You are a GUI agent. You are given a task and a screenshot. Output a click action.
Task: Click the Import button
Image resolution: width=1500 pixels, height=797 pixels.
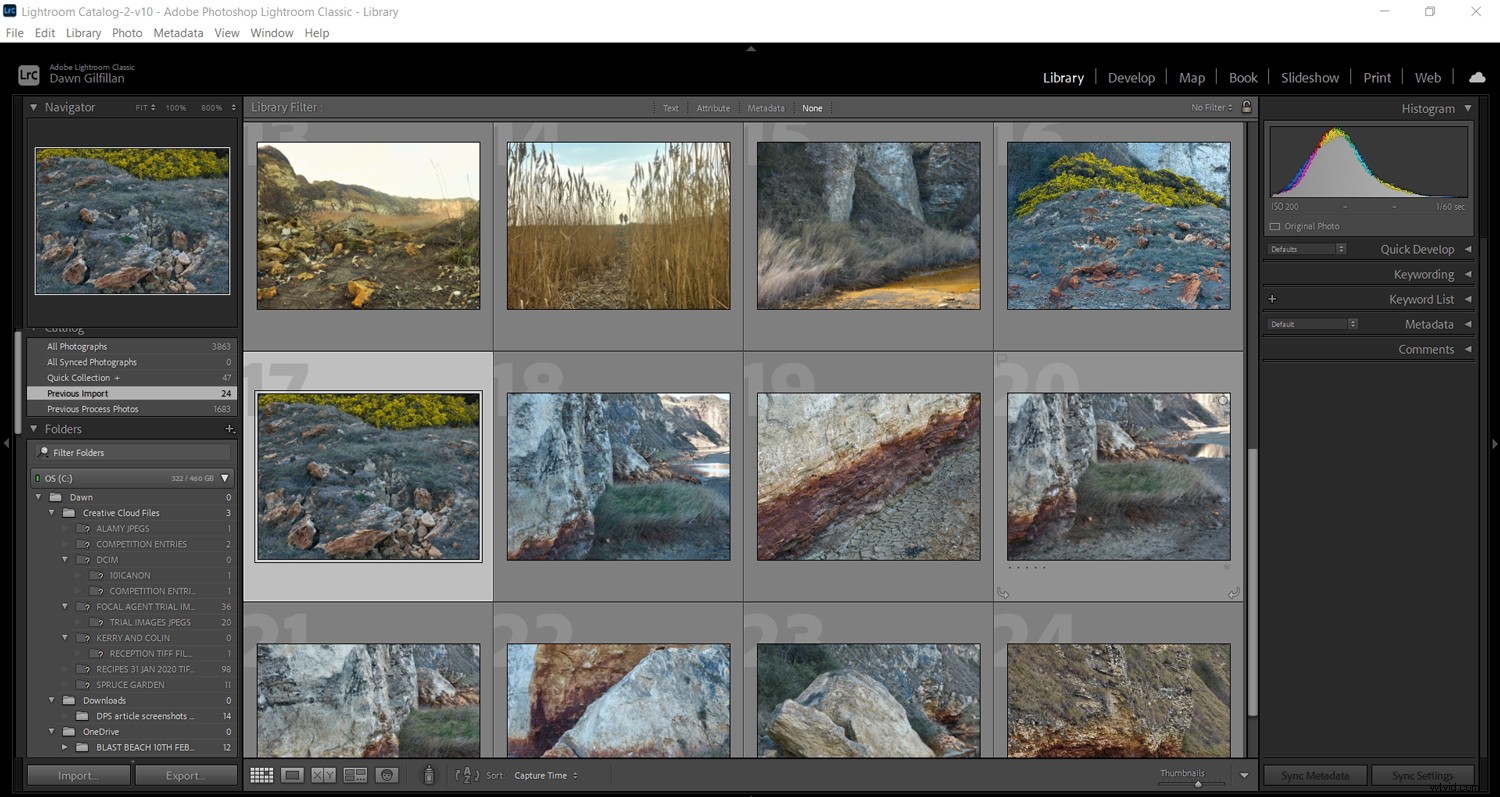[77, 775]
